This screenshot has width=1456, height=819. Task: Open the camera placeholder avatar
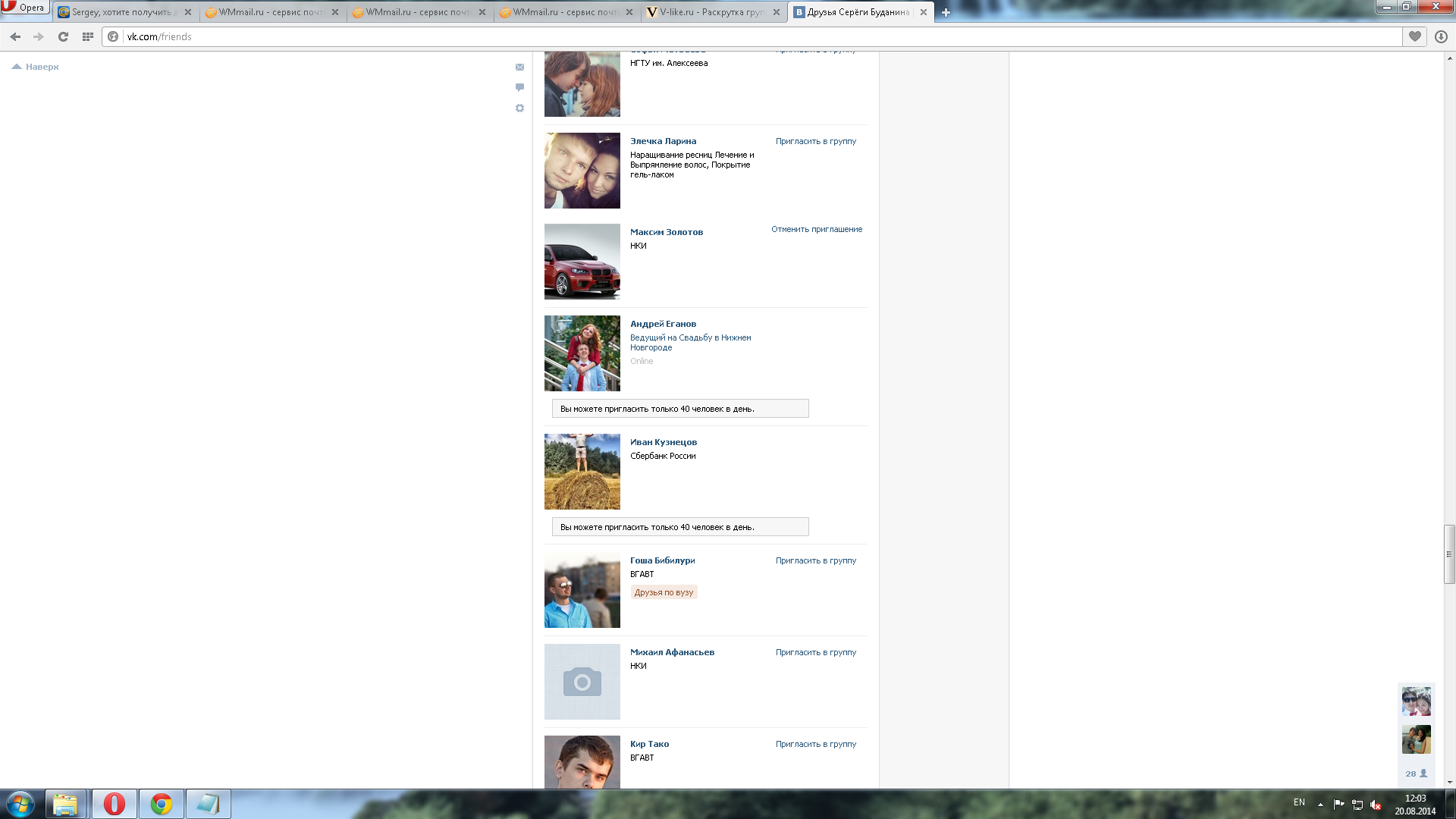582,682
